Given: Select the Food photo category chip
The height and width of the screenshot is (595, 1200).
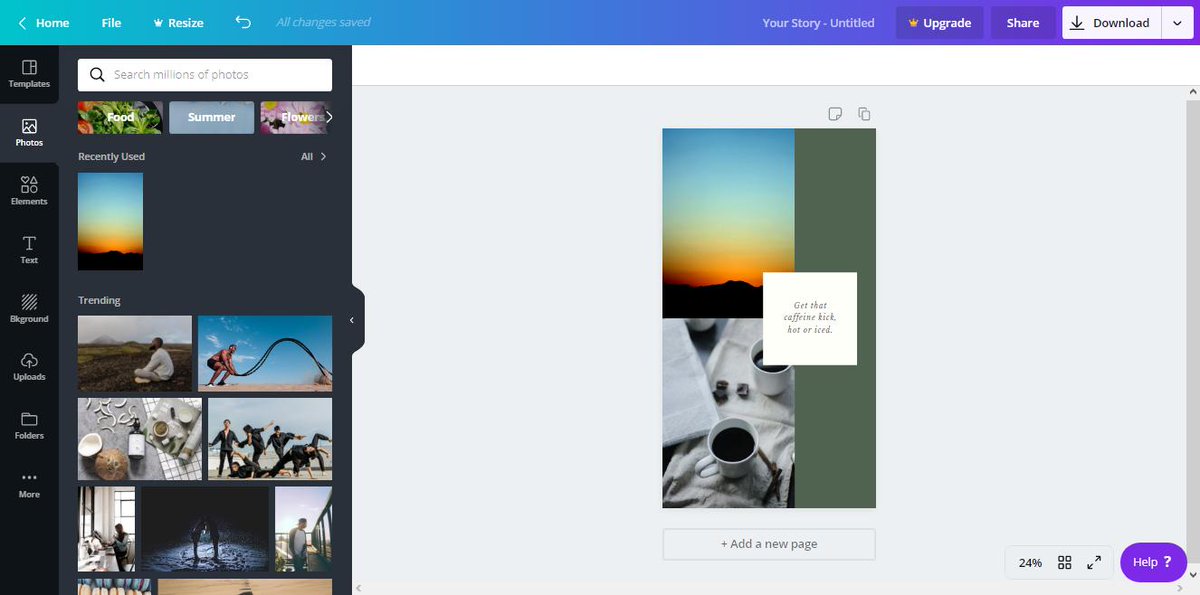Looking at the screenshot, I should coord(120,117).
